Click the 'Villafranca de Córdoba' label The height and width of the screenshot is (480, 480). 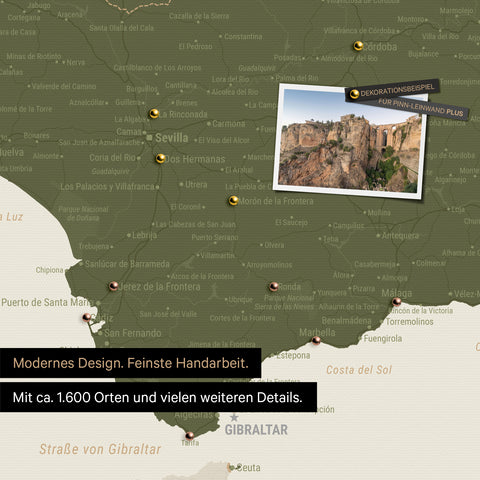[x=359, y=31]
